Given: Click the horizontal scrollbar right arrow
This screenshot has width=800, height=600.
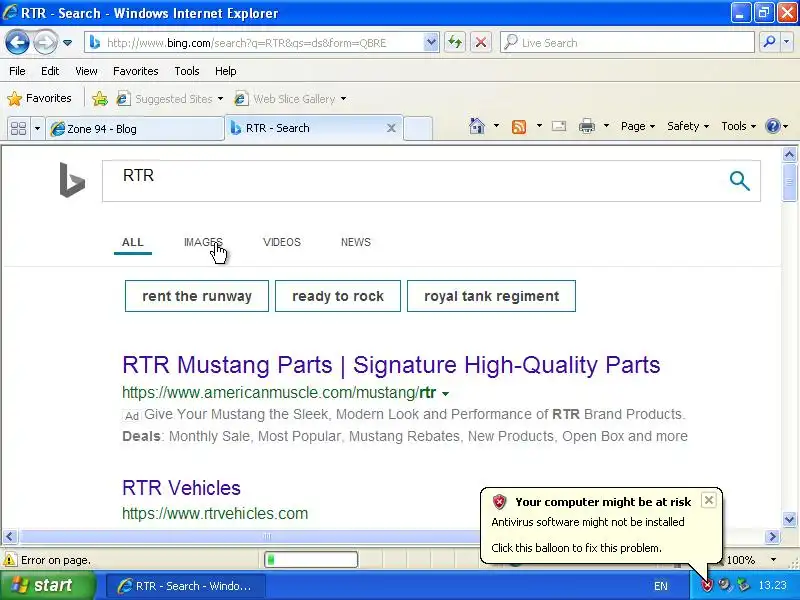Looking at the screenshot, I should [772, 536].
